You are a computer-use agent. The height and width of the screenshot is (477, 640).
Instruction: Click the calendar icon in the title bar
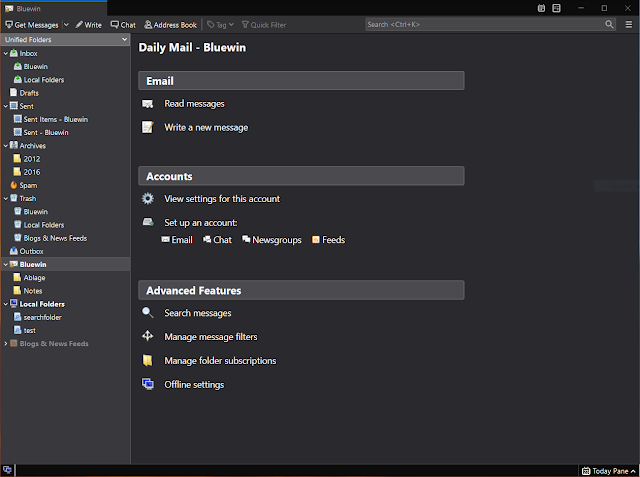[x=542, y=8]
